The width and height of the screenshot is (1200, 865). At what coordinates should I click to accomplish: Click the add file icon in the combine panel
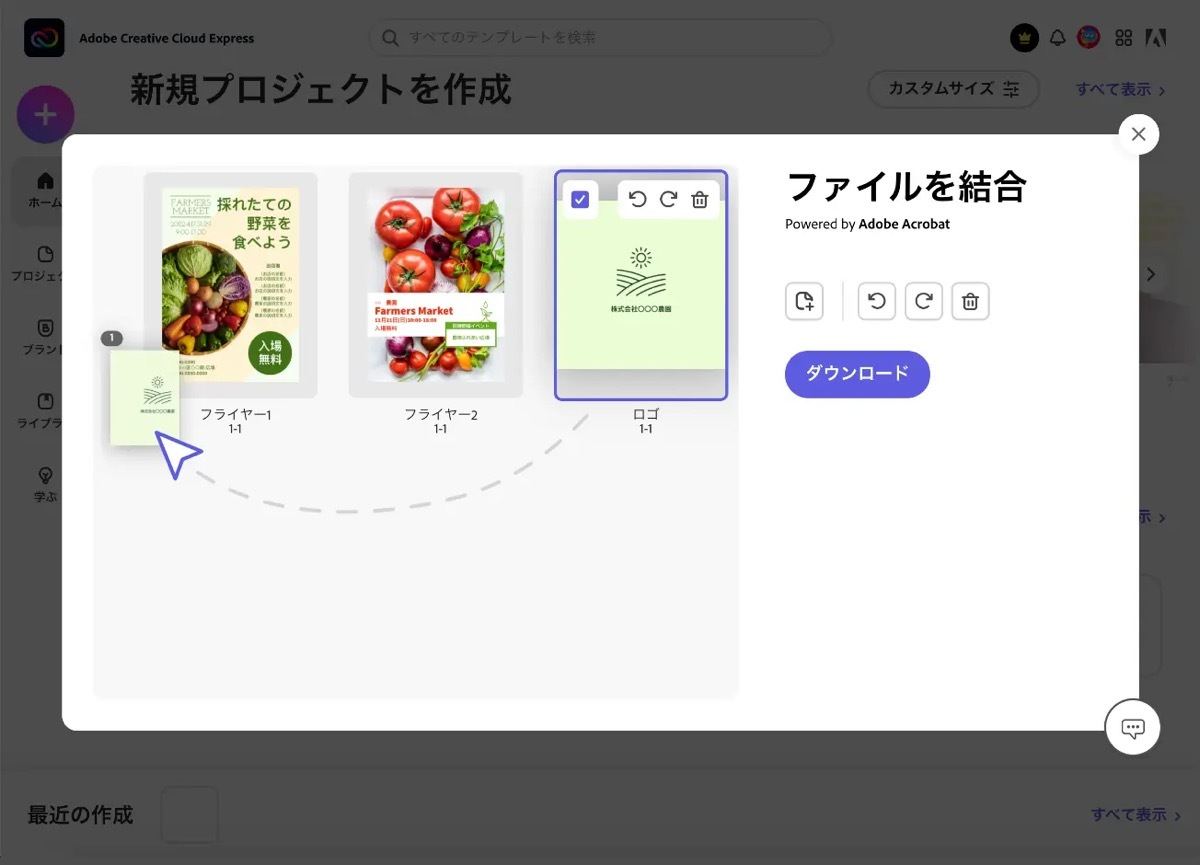(x=804, y=301)
